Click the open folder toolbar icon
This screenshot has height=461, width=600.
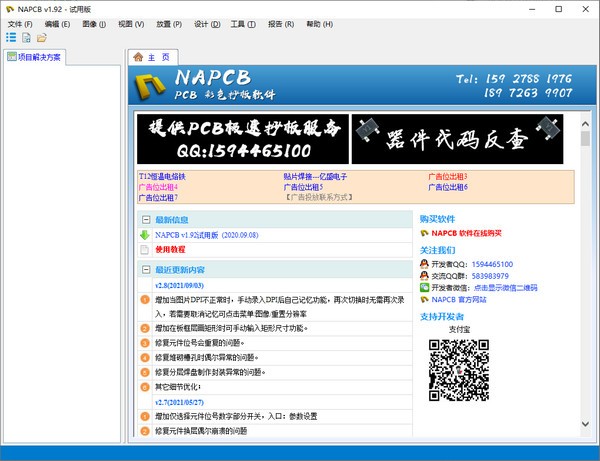pyautogui.click(x=42, y=38)
